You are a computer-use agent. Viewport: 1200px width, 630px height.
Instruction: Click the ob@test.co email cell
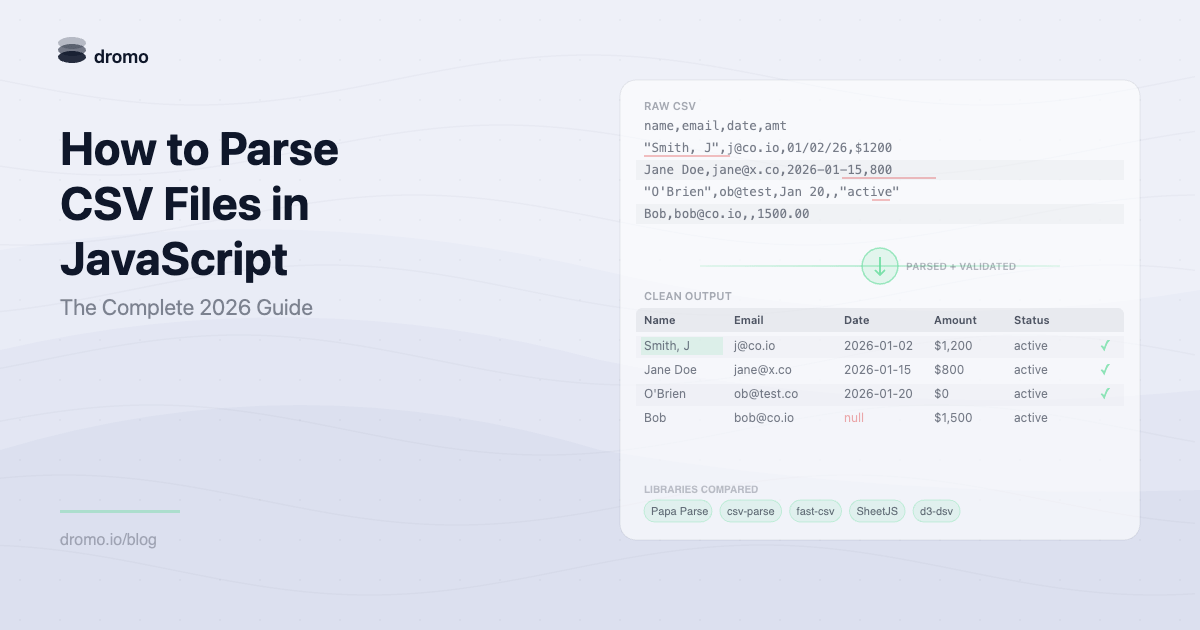tap(766, 394)
